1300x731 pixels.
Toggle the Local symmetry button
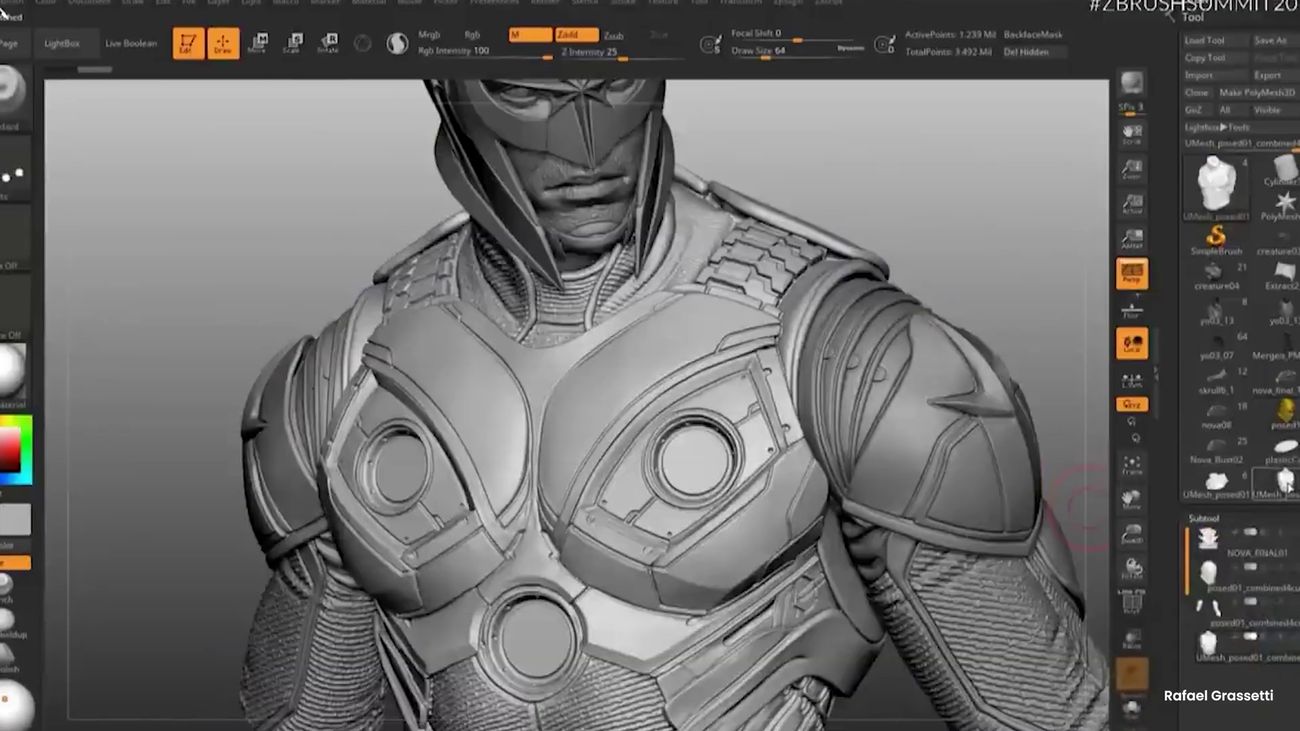coord(1132,344)
